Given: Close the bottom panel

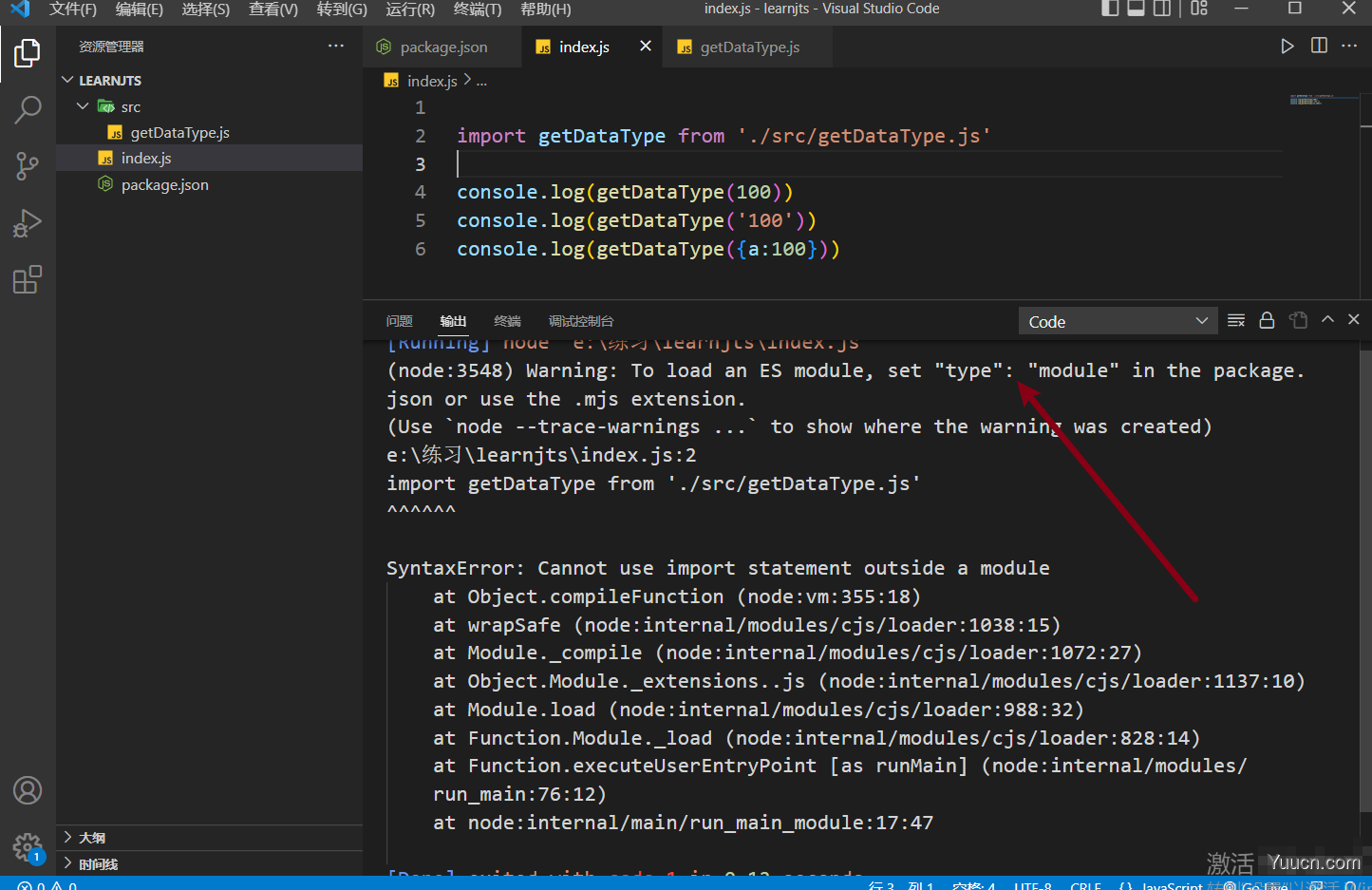Looking at the screenshot, I should tap(1354, 320).
